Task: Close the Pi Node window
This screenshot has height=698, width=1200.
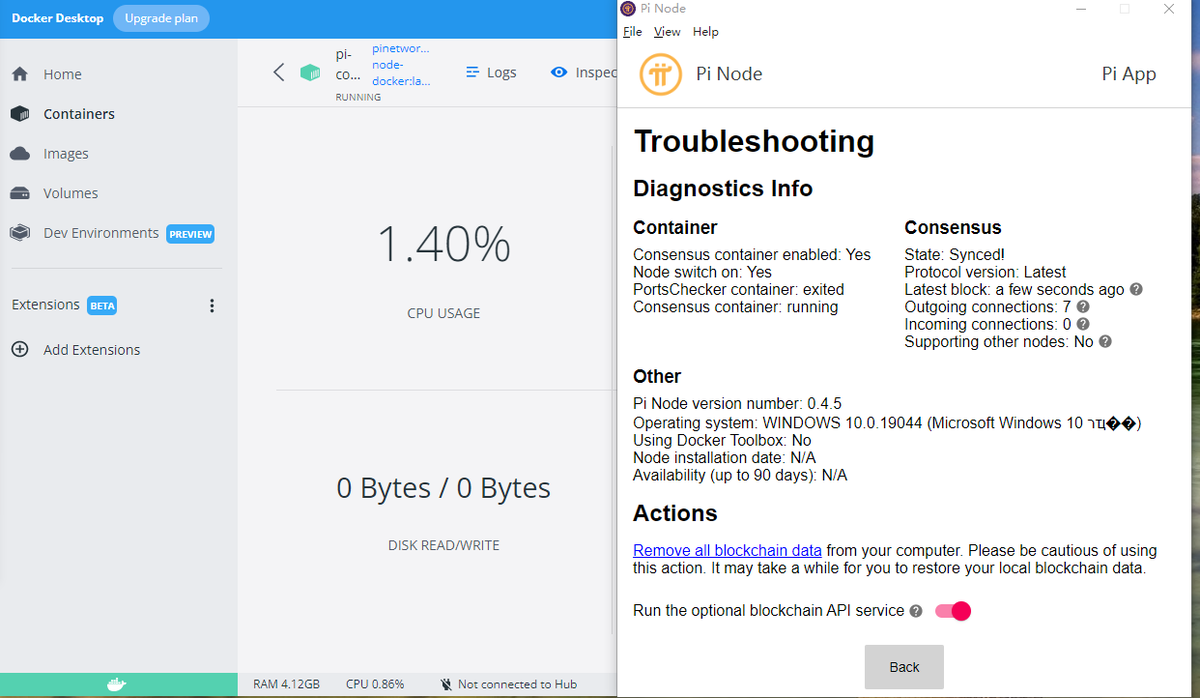Action: (x=1168, y=9)
